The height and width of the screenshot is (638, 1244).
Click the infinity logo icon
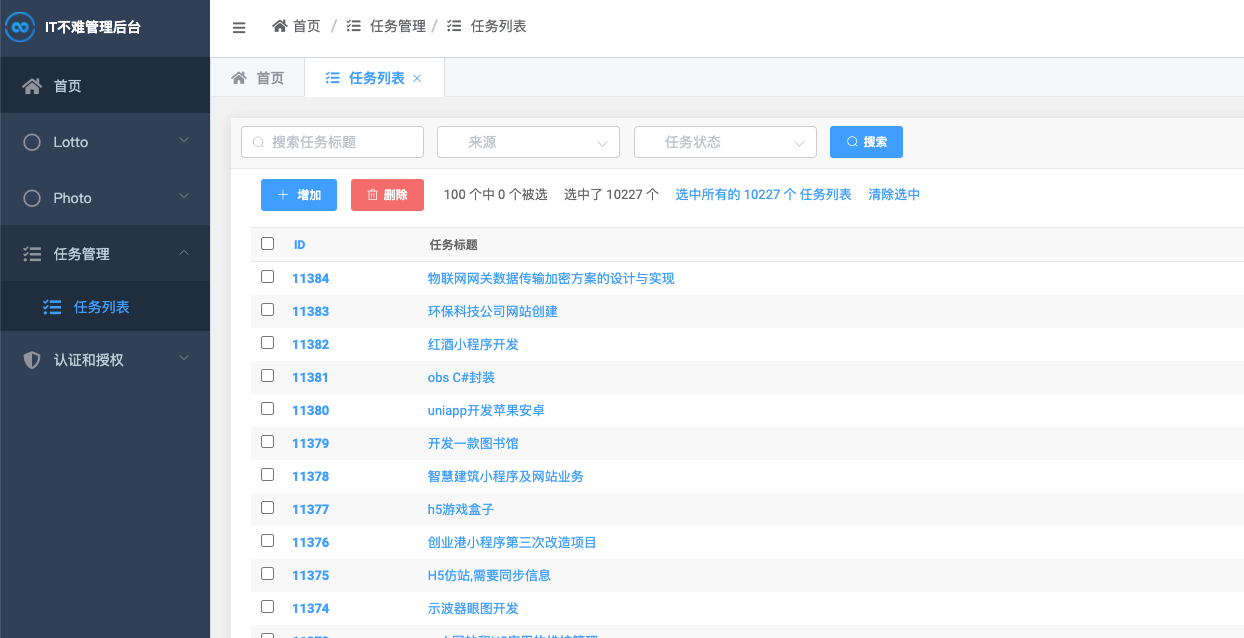(x=21, y=27)
